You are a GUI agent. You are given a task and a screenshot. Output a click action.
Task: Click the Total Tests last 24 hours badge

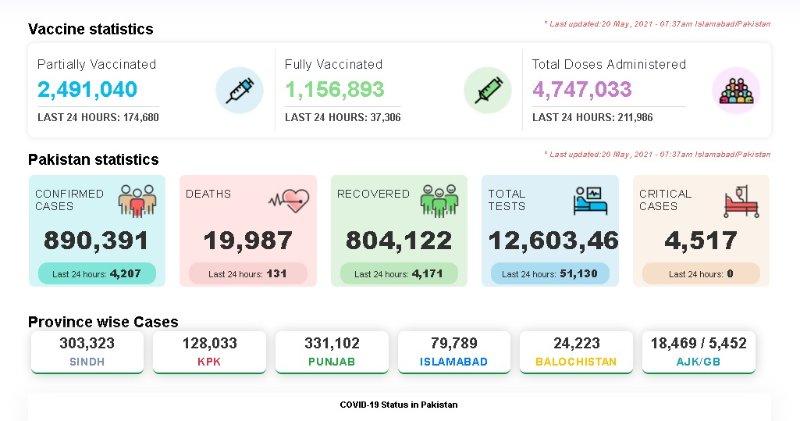coord(550,273)
